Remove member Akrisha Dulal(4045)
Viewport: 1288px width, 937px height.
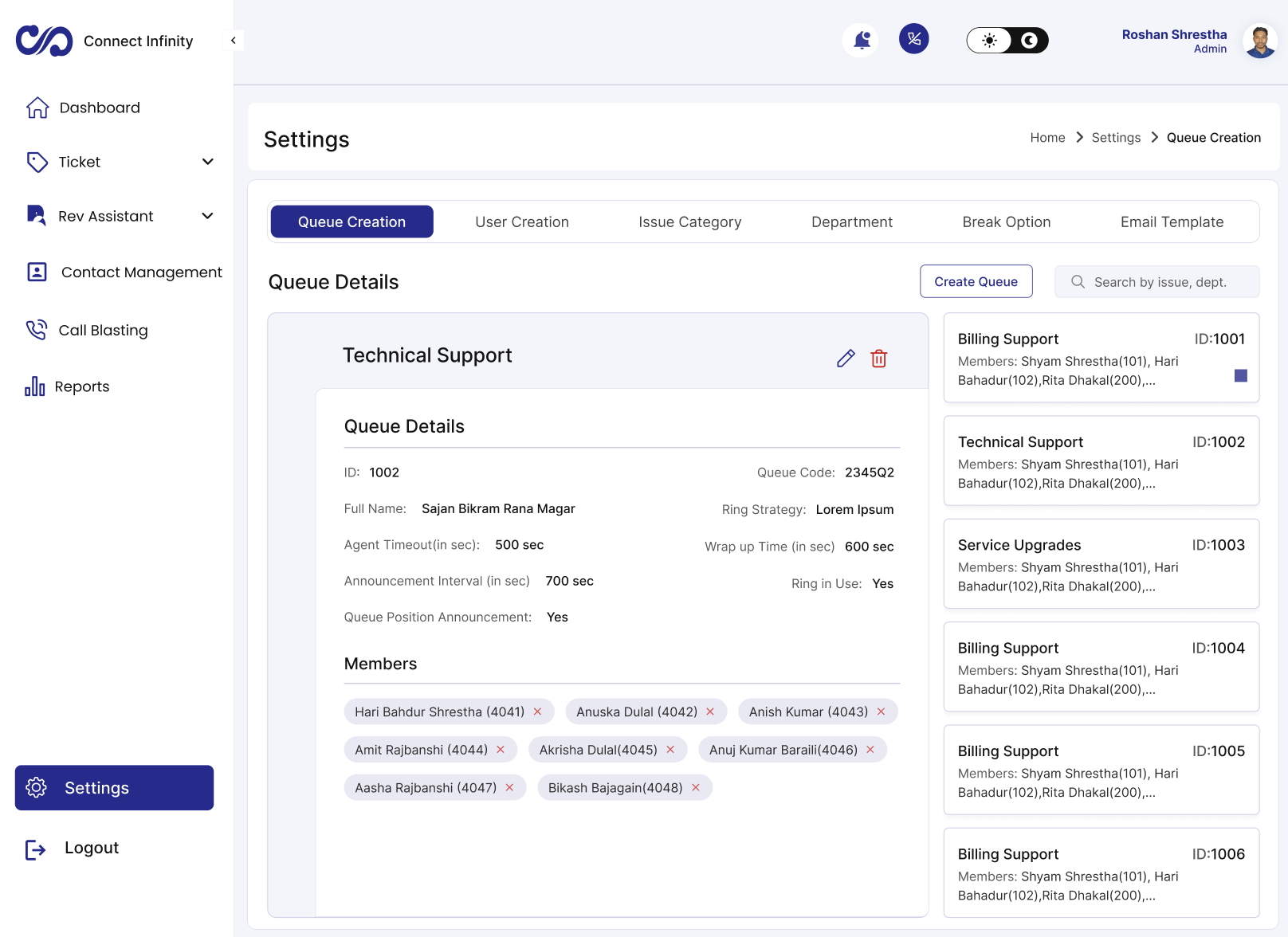click(670, 750)
